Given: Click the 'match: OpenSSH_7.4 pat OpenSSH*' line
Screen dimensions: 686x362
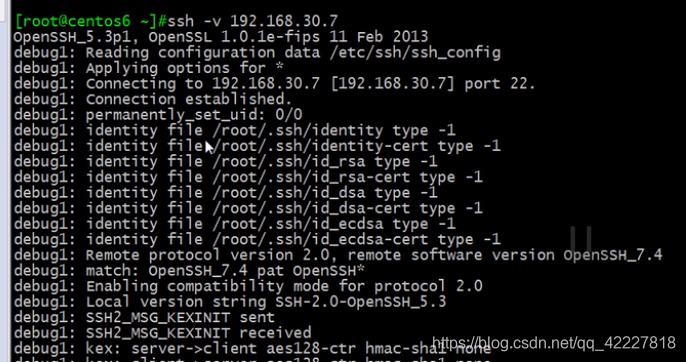Looking at the screenshot, I should point(189,271).
